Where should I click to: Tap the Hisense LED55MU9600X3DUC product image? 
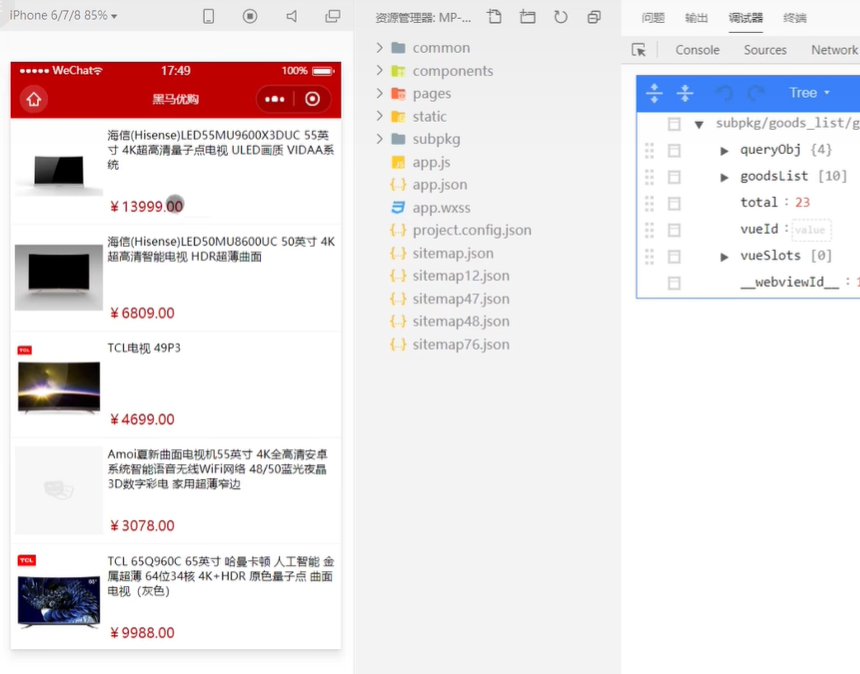(59, 172)
